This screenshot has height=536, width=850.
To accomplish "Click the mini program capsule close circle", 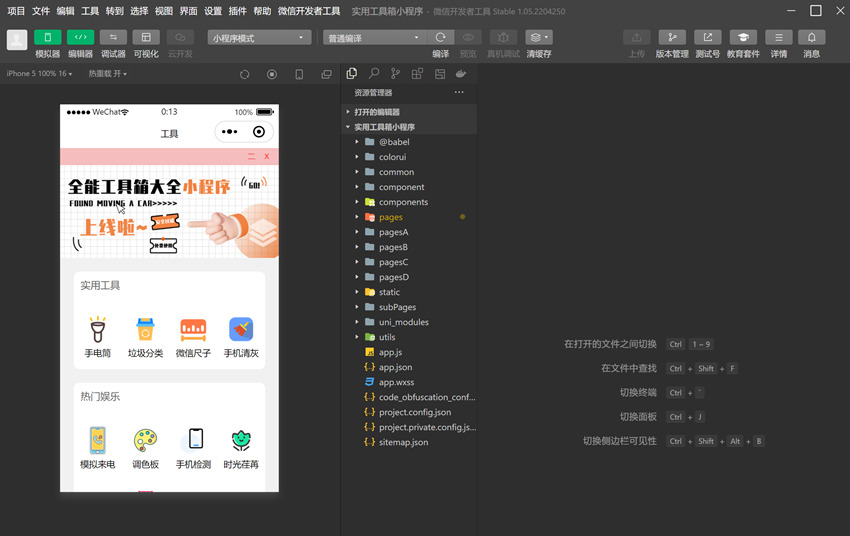I will pos(259,132).
